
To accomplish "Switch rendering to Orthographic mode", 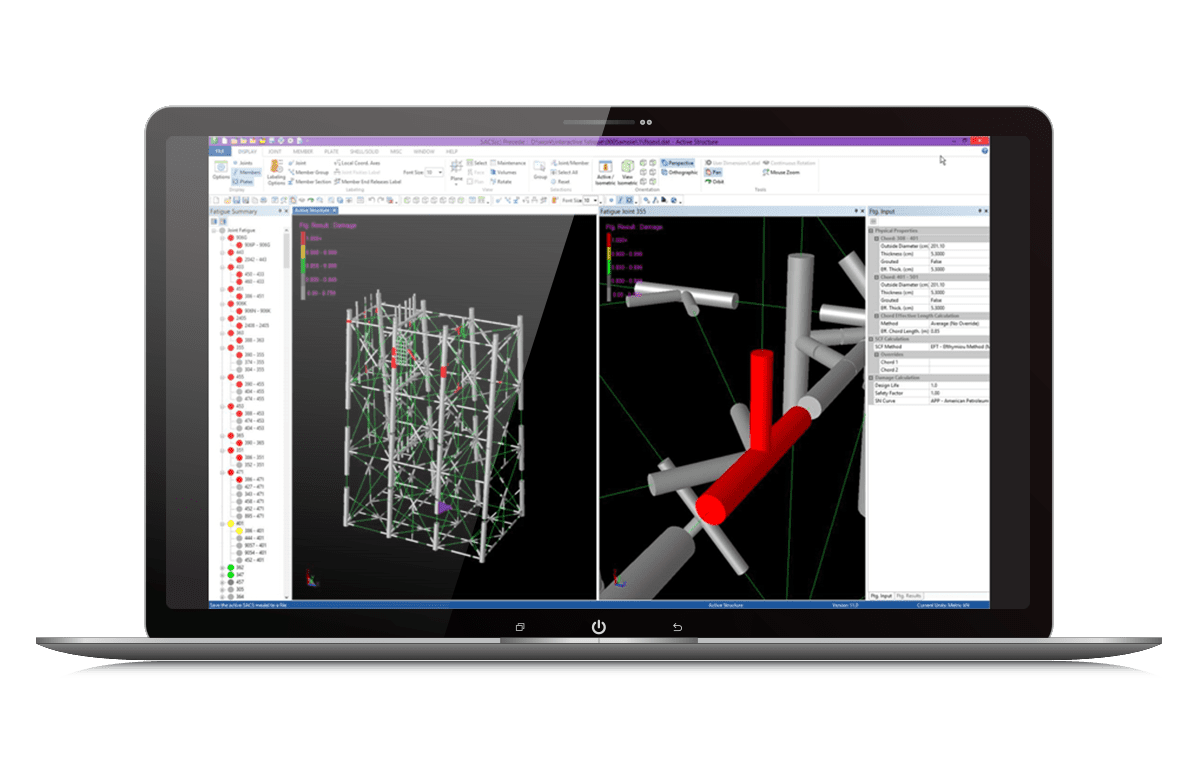I will [x=681, y=172].
